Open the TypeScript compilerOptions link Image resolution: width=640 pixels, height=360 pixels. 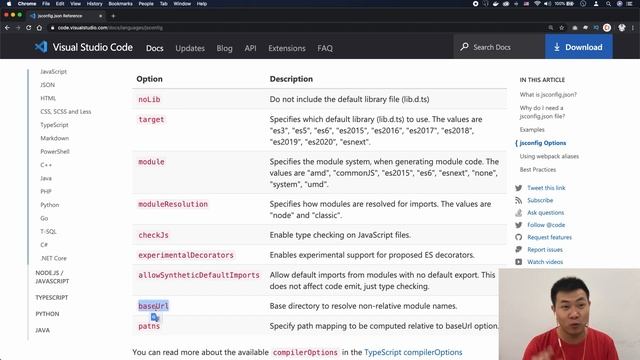click(x=413, y=352)
